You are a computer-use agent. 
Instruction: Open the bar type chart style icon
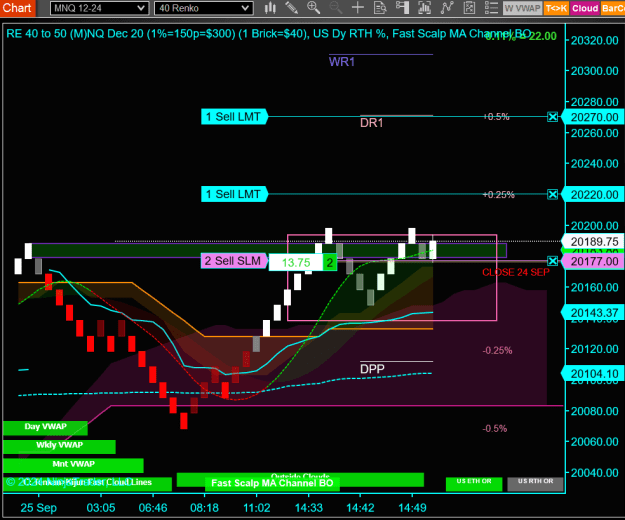click(x=270, y=8)
